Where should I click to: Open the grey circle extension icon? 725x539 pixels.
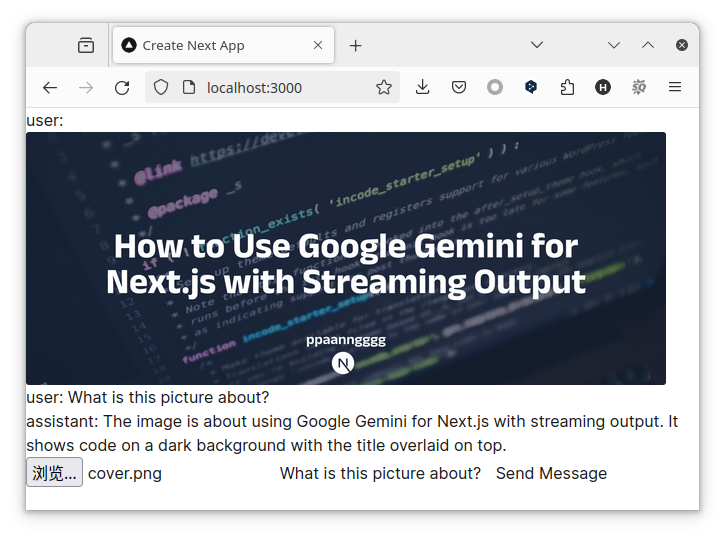495,87
